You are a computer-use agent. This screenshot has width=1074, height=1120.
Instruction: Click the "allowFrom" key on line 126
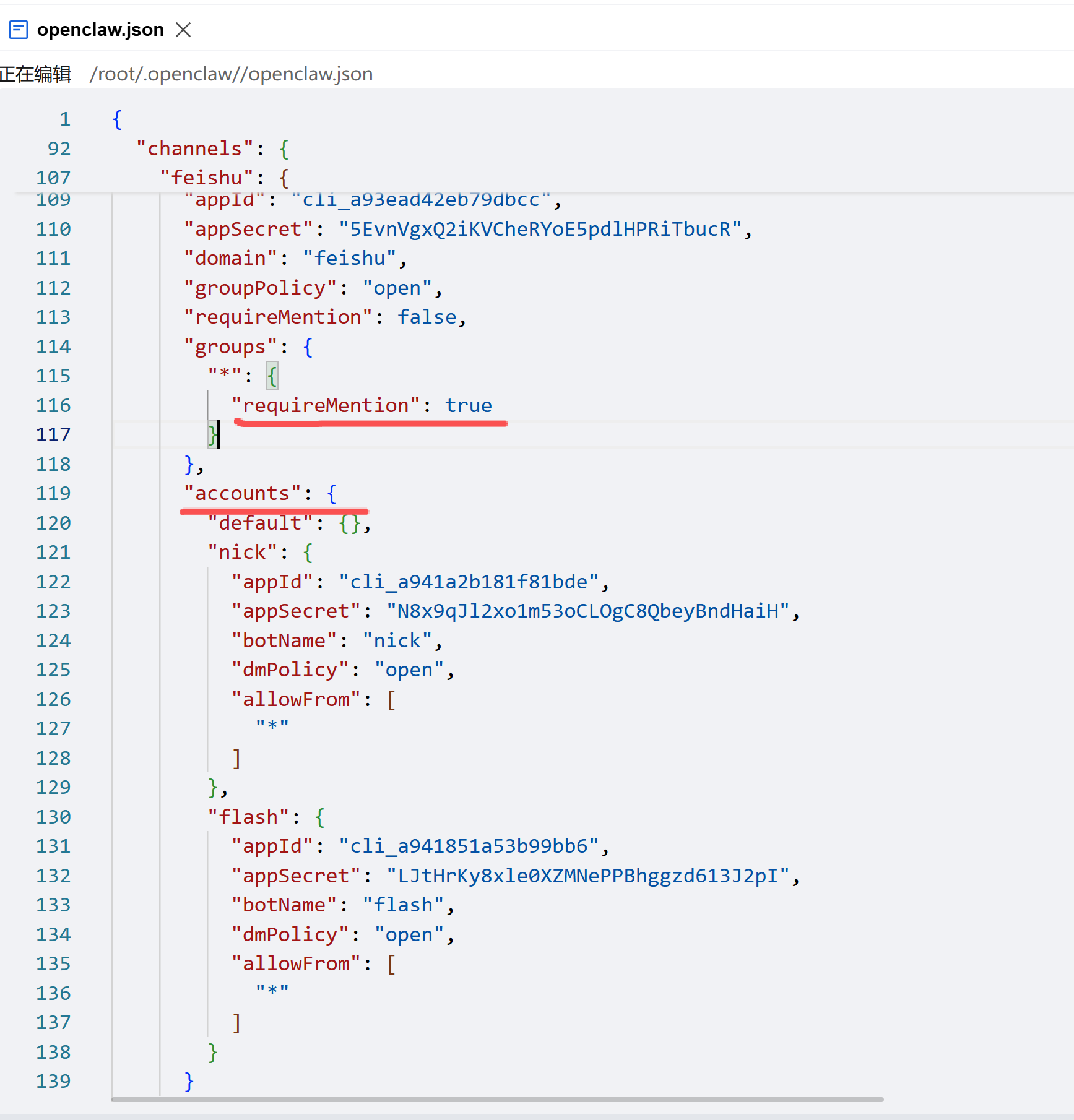tap(296, 700)
